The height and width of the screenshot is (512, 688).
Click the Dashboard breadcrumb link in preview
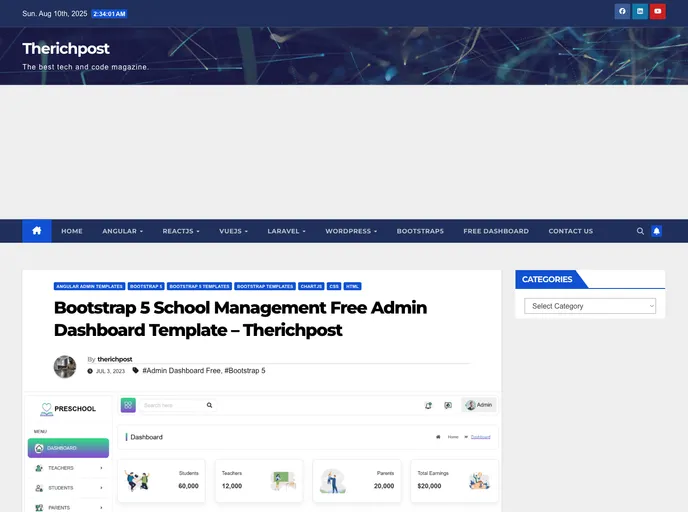[x=480, y=437]
